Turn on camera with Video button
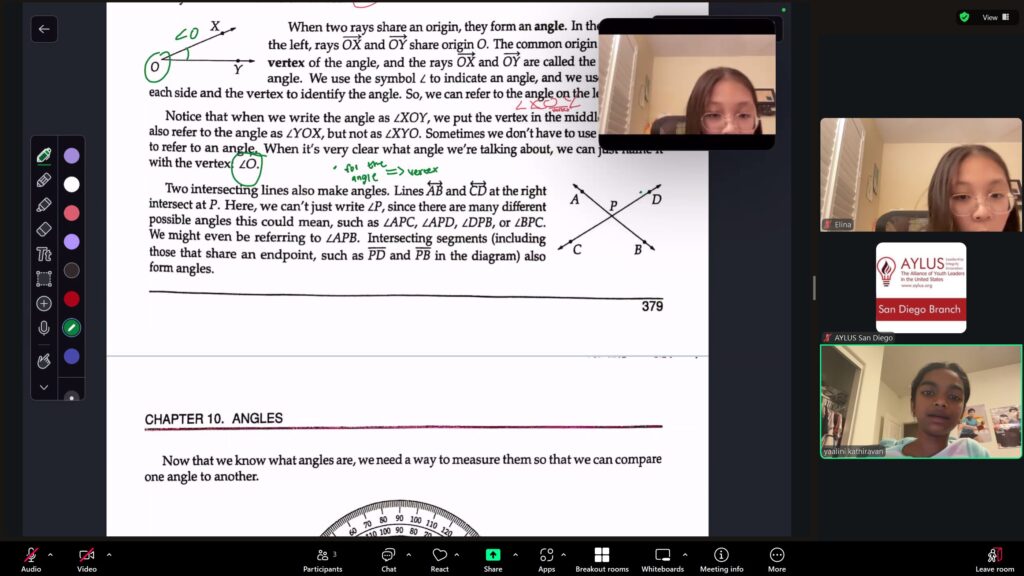 click(87, 559)
